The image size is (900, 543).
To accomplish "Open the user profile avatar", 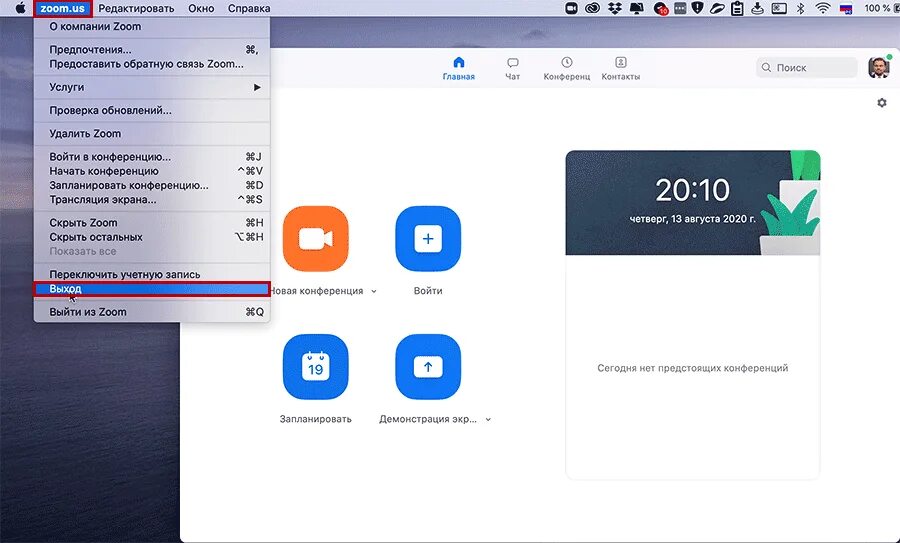I will coord(878,68).
